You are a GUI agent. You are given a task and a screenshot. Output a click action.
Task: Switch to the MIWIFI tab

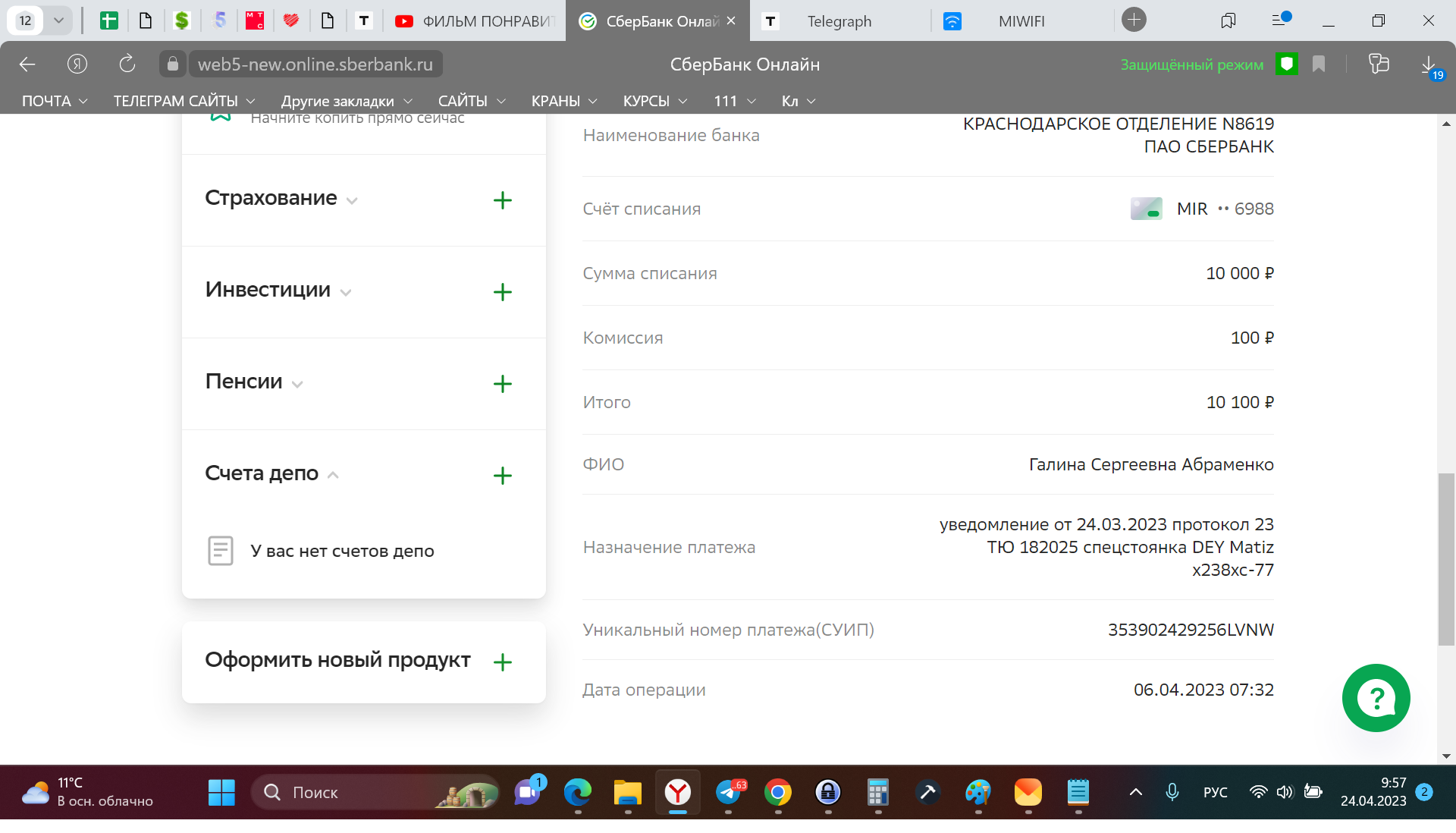point(1021,21)
